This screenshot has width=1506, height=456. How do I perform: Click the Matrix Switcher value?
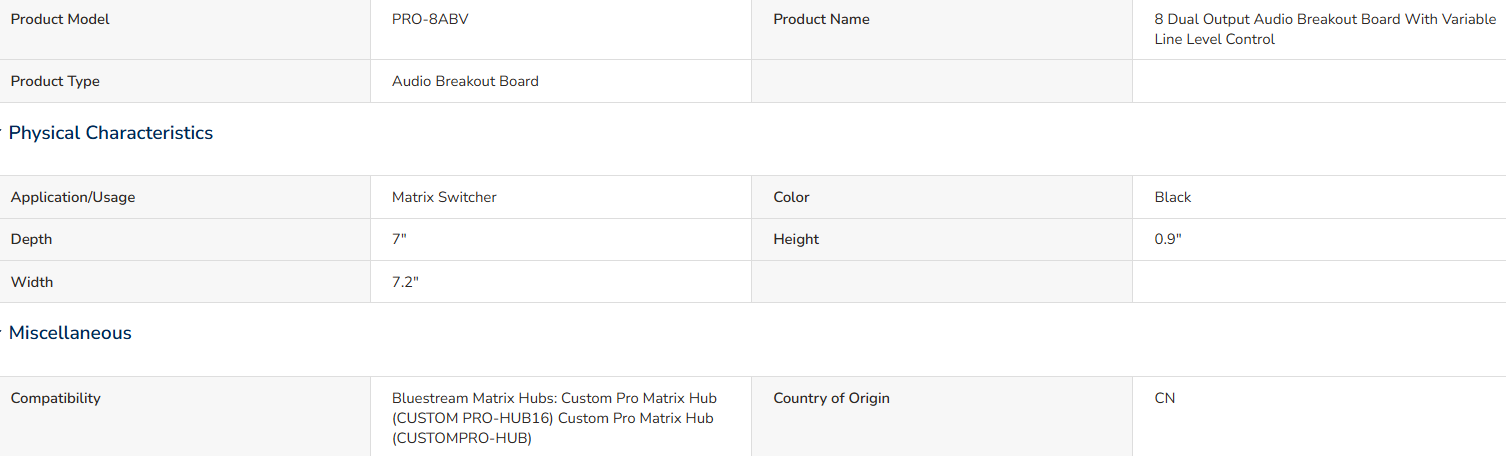coord(444,197)
